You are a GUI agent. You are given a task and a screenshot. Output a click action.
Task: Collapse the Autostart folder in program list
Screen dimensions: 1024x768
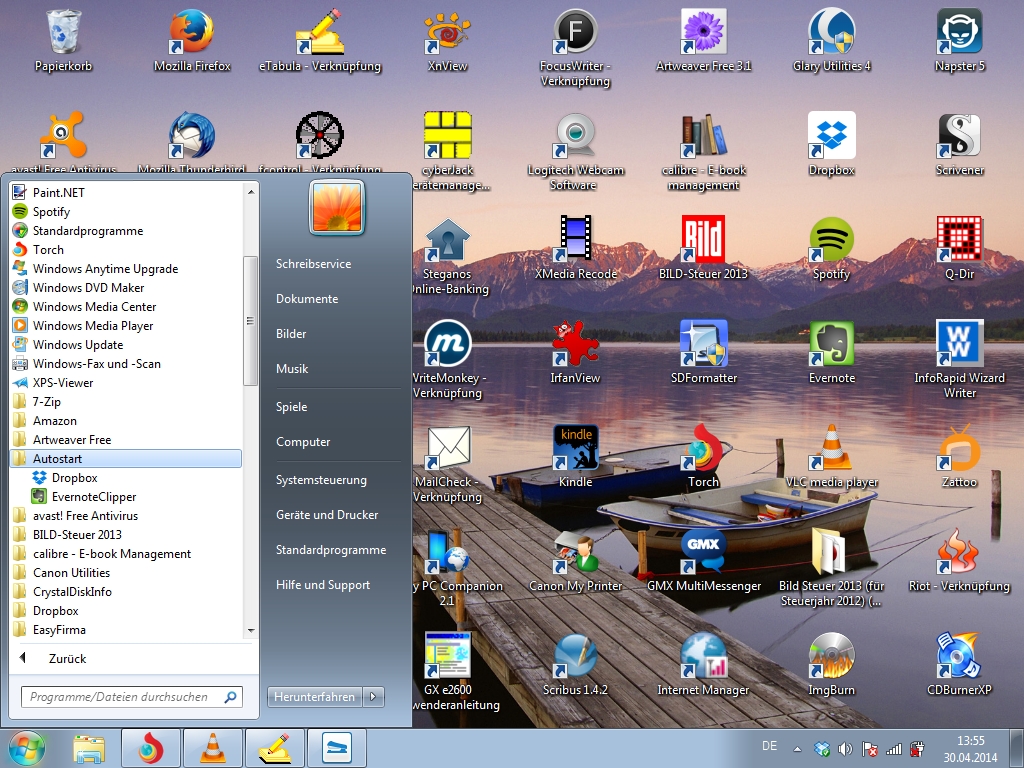[126, 458]
